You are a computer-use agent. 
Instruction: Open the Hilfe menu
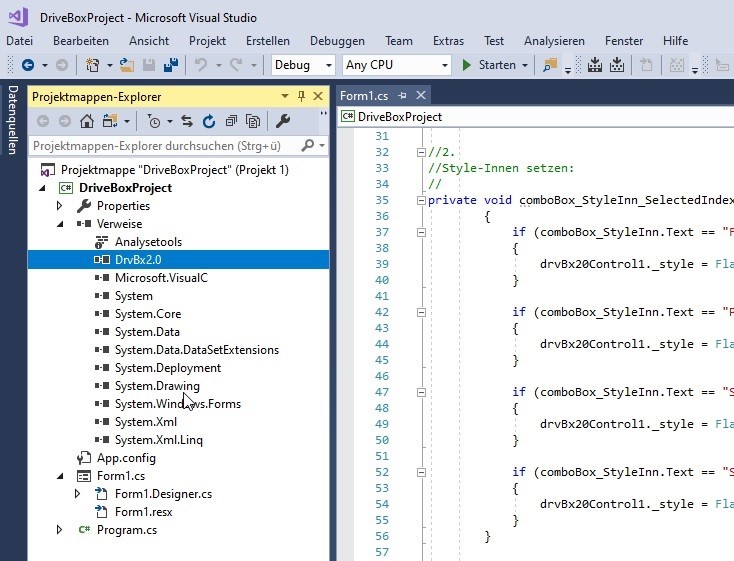coord(675,41)
